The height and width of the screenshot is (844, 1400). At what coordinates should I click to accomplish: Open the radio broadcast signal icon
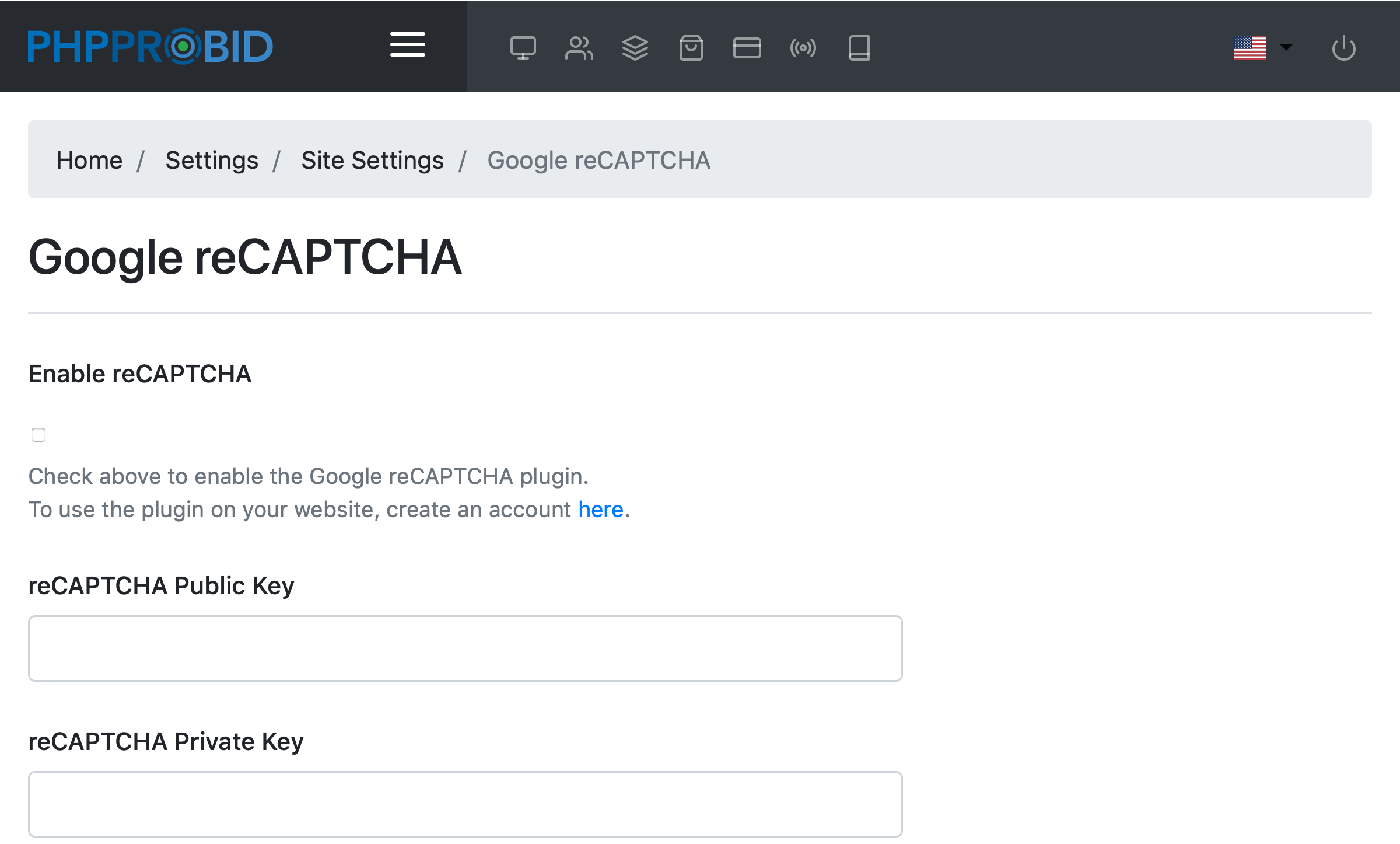click(x=803, y=47)
